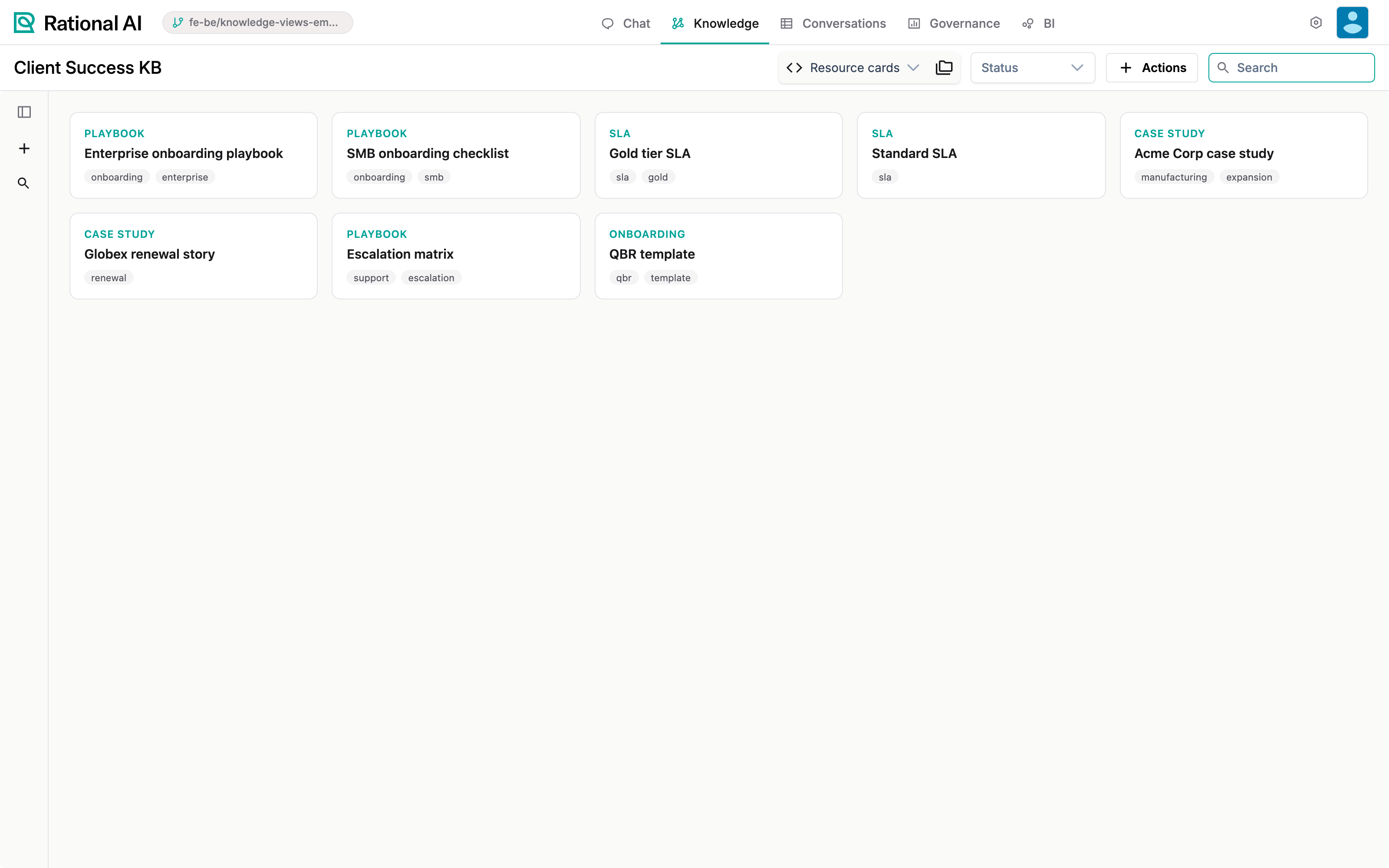Click the ONBOARDING label on QBR template card
This screenshot has width=1389, height=868.
point(647,234)
